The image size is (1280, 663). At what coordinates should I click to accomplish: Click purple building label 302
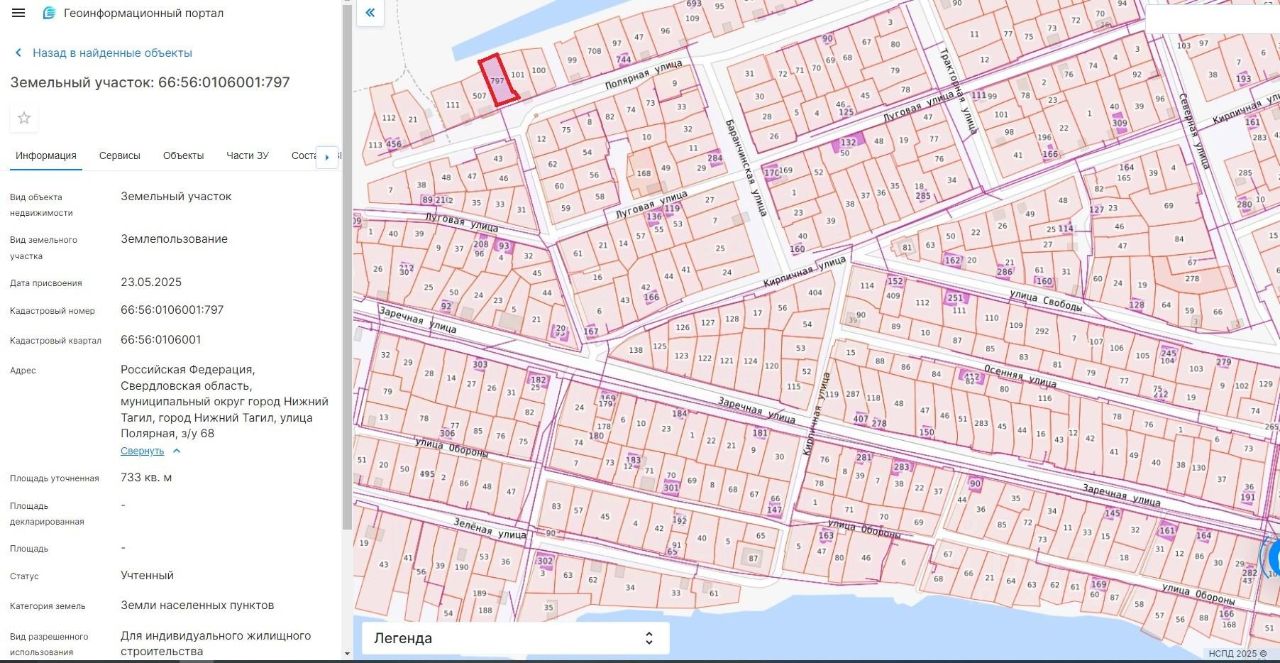(544, 561)
